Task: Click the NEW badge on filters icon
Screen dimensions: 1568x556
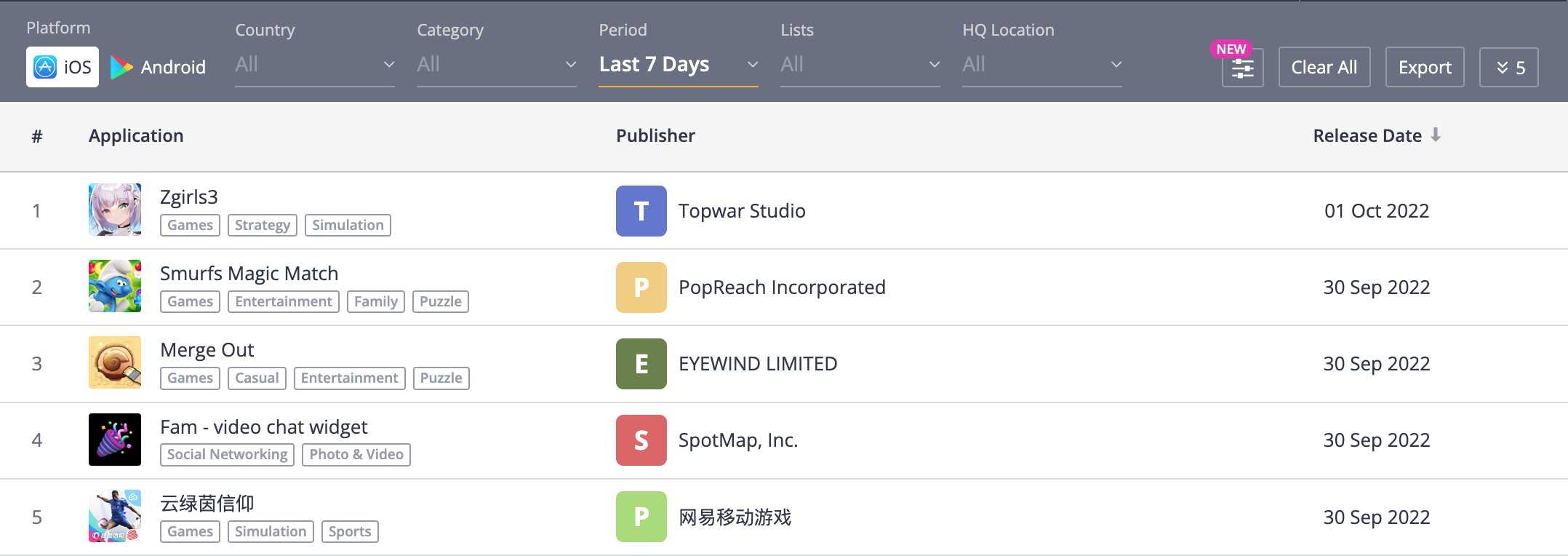Action: click(1231, 49)
